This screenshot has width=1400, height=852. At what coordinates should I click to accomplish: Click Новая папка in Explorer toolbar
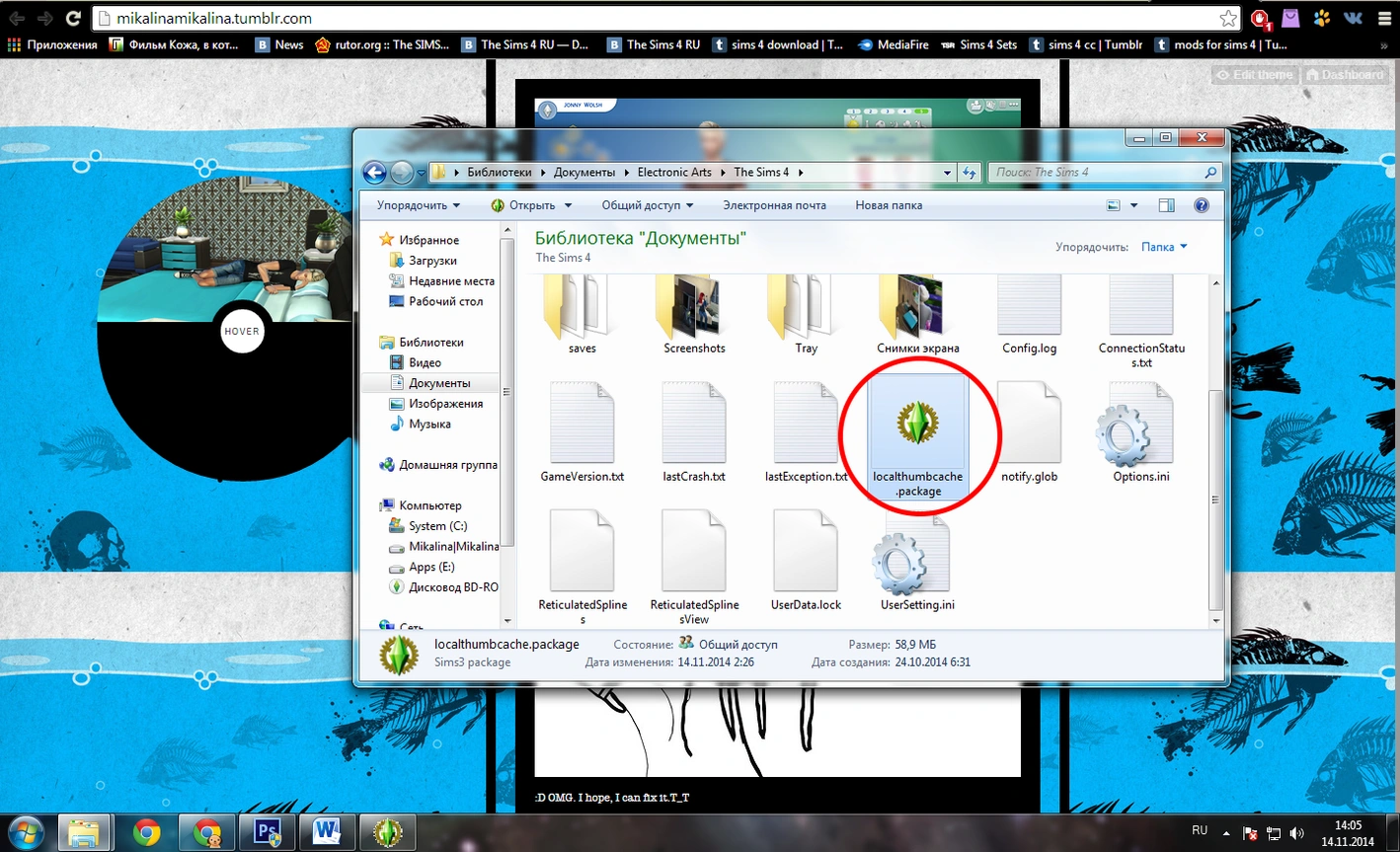click(889, 205)
